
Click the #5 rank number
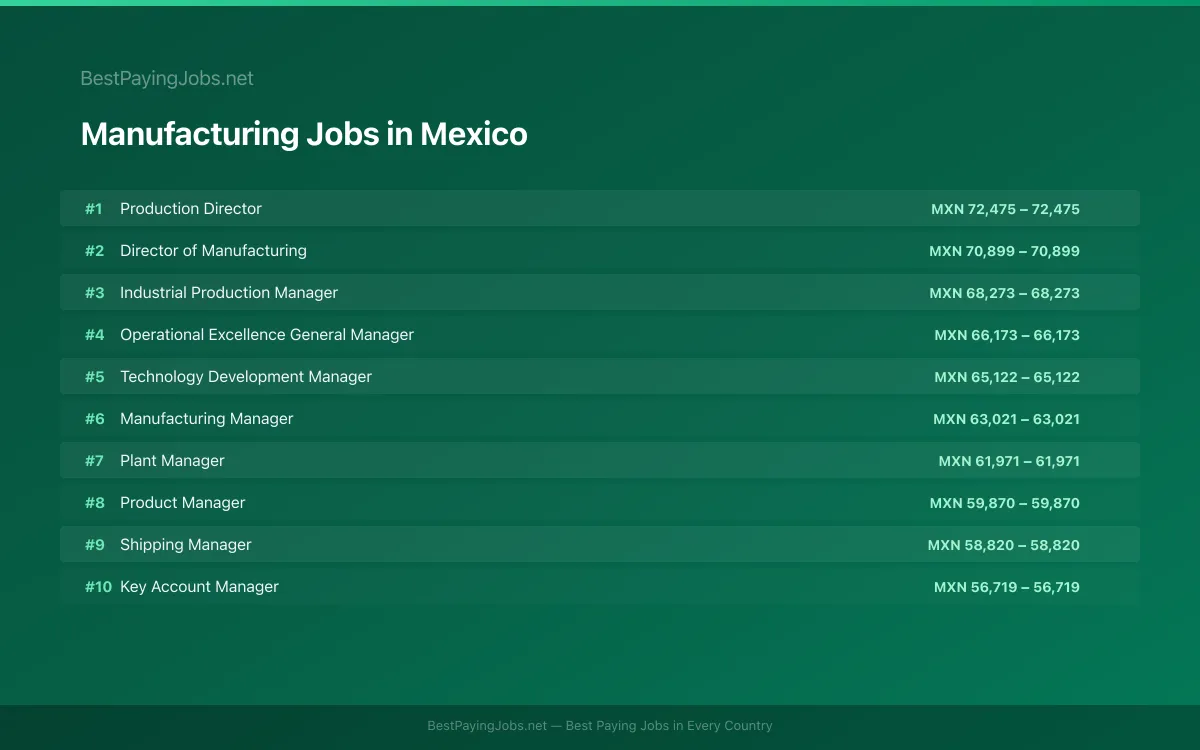[x=94, y=377]
